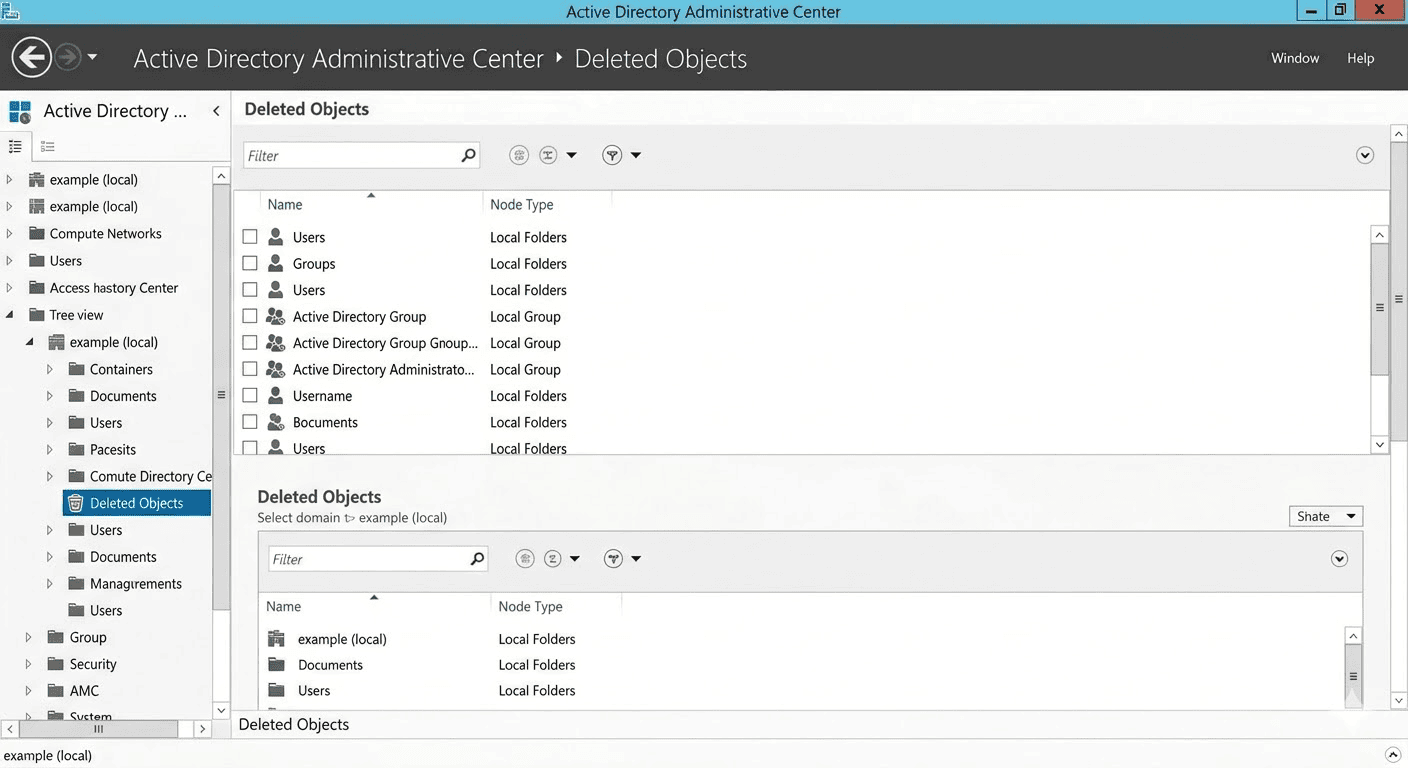
Task: Check the checkbox beside Active Directory Group
Action: click(249, 316)
